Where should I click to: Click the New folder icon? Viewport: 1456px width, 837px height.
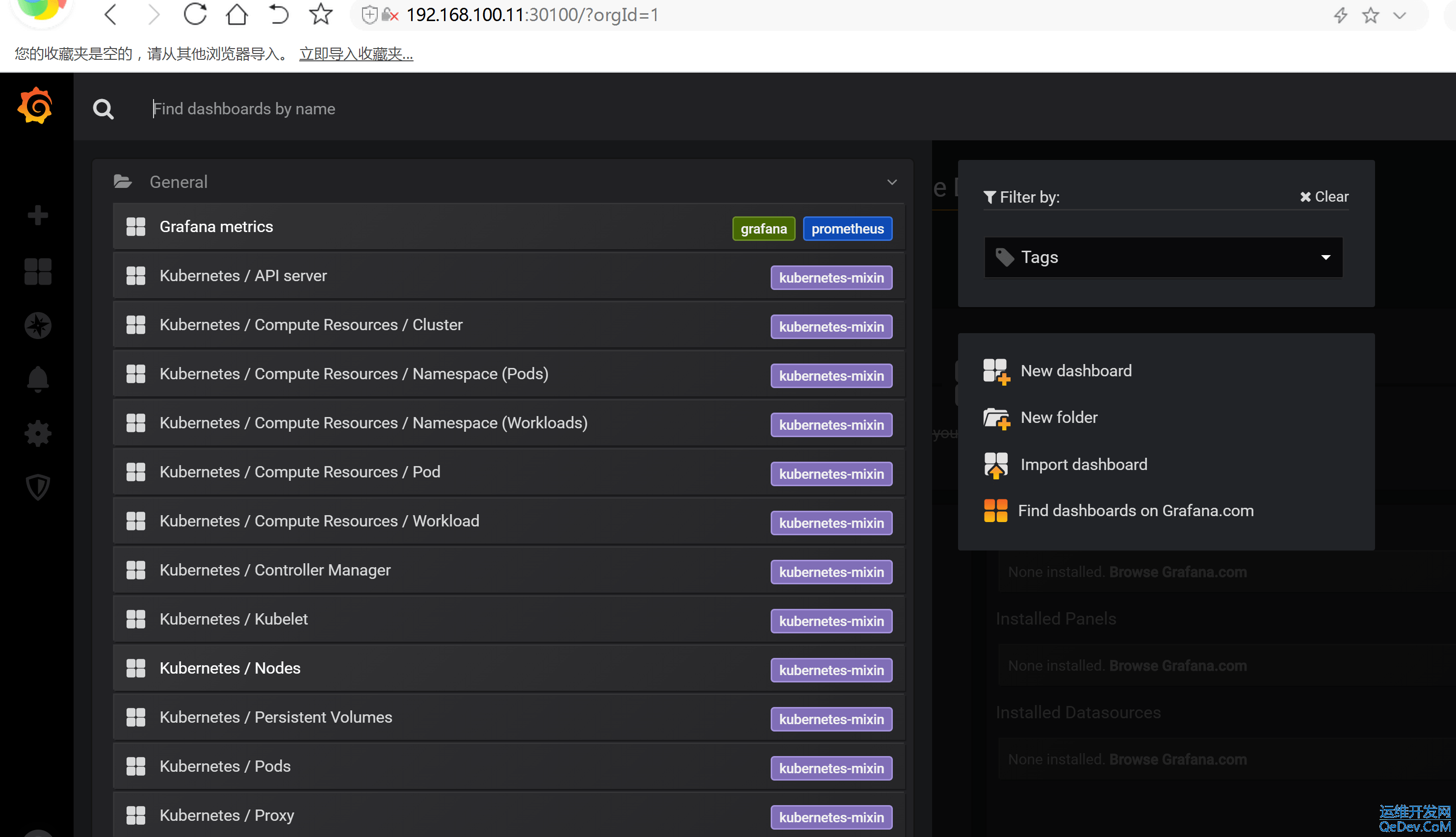pos(996,418)
